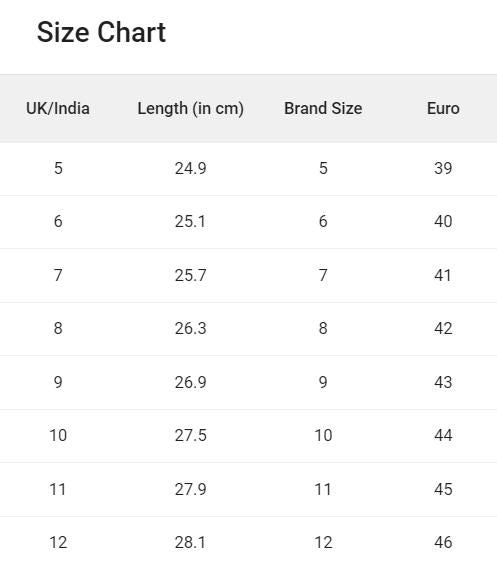Image resolution: width=497 pixels, height=579 pixels.
Task: Select the Brand Size column header
Action: 323,109
